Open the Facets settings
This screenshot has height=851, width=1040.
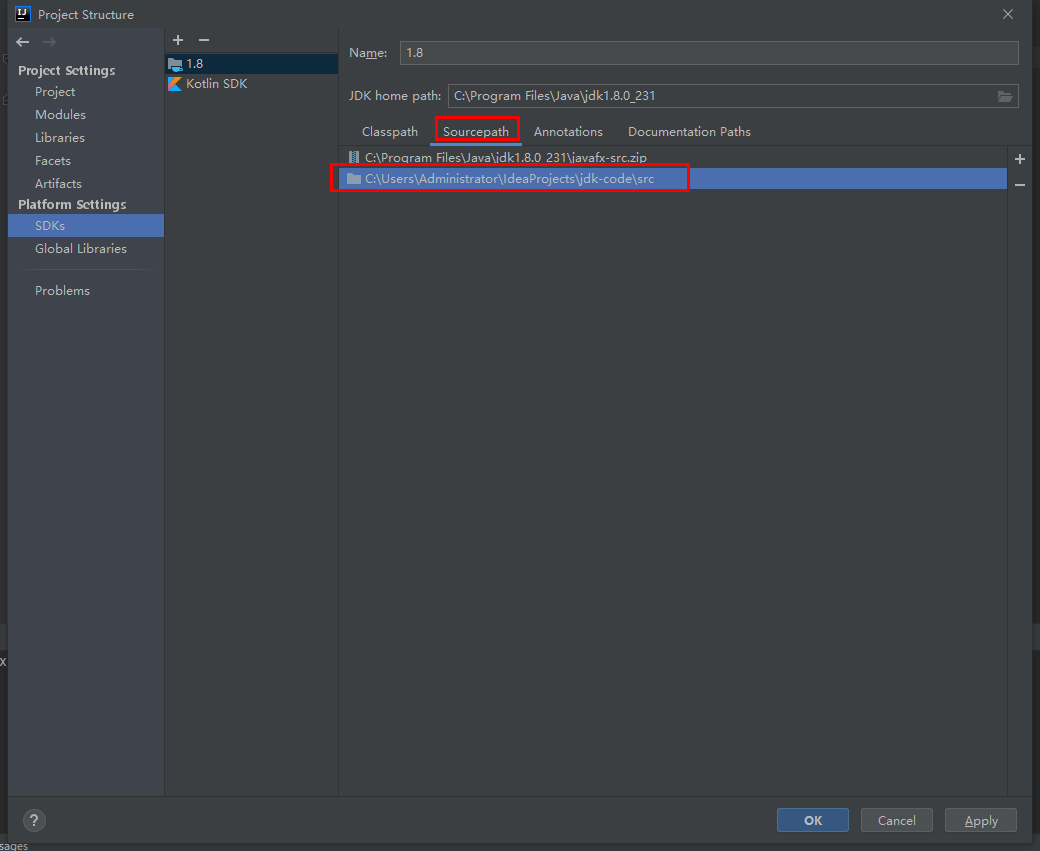[x=53, y=161]
